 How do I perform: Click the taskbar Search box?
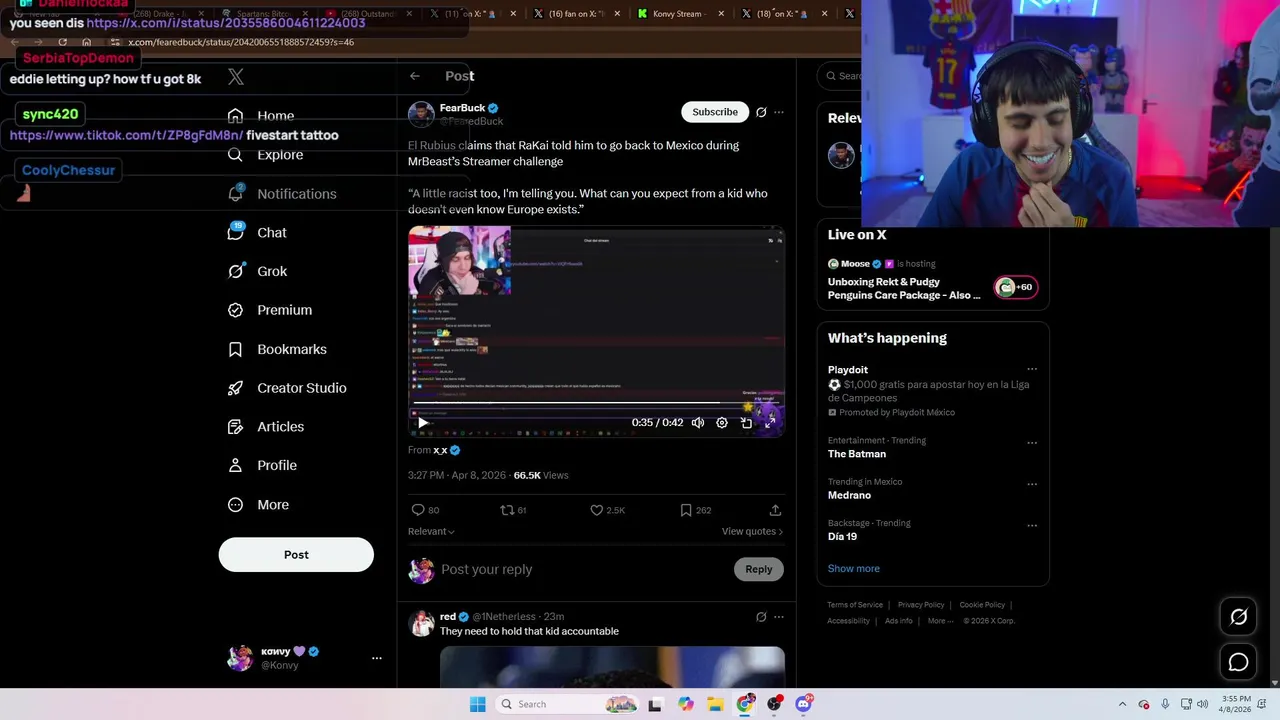pyautogui.click(x=567, y=704)
